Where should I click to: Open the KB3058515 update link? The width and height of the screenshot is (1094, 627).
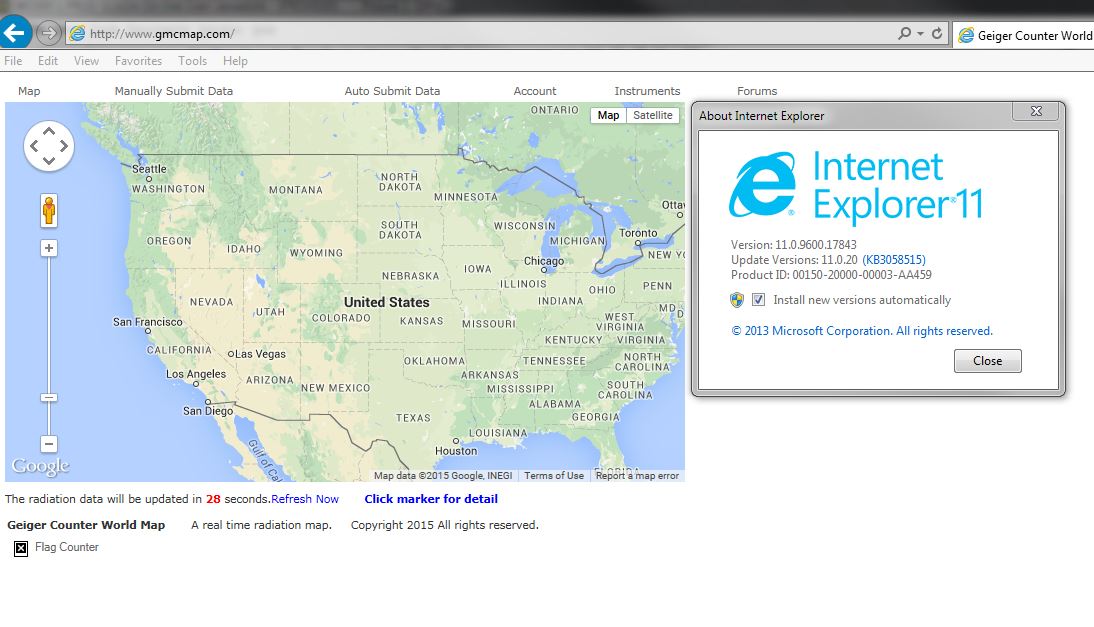point(894,259)
